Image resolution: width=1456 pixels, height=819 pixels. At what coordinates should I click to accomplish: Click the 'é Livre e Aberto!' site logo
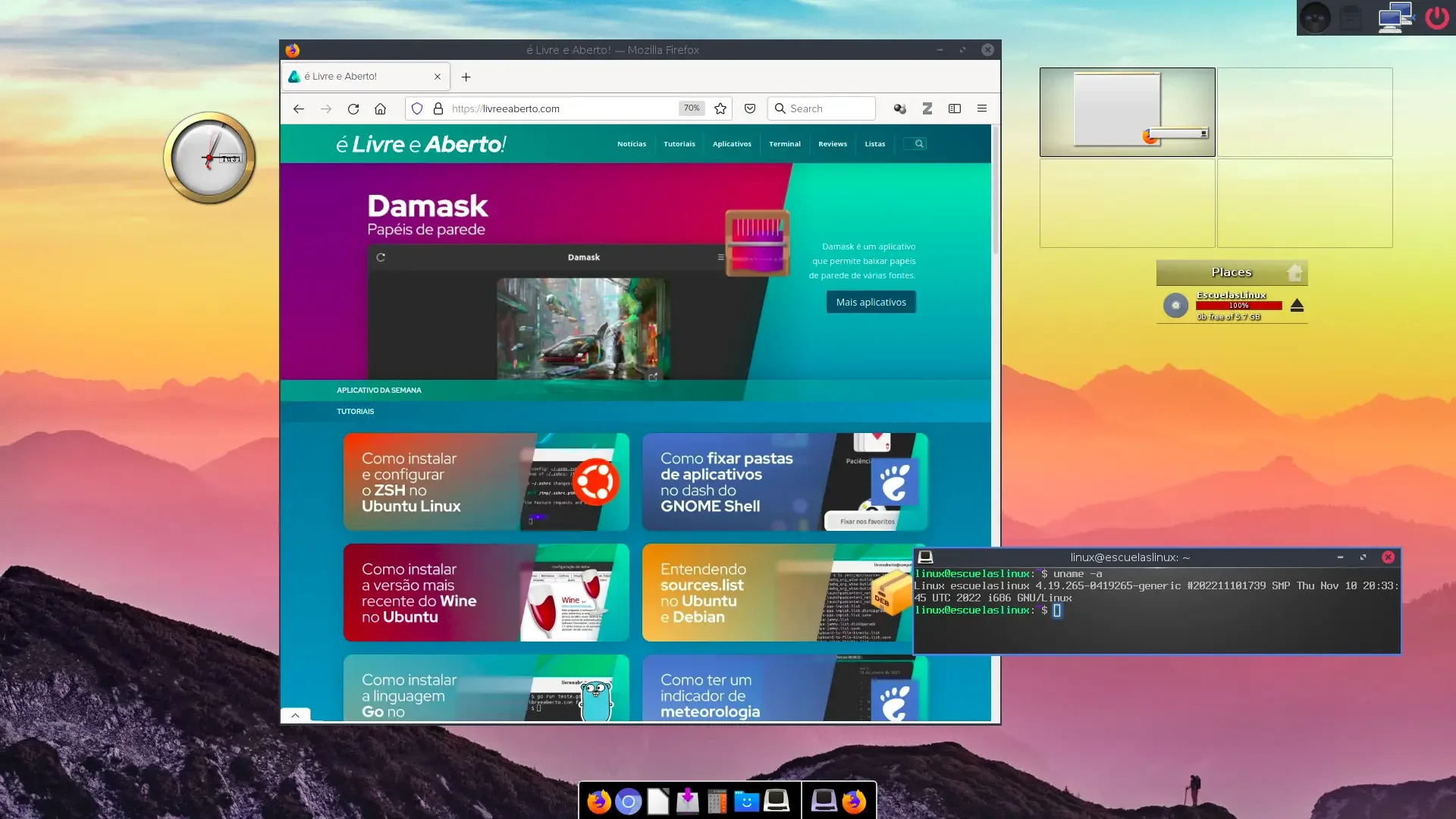click(421, 144)
